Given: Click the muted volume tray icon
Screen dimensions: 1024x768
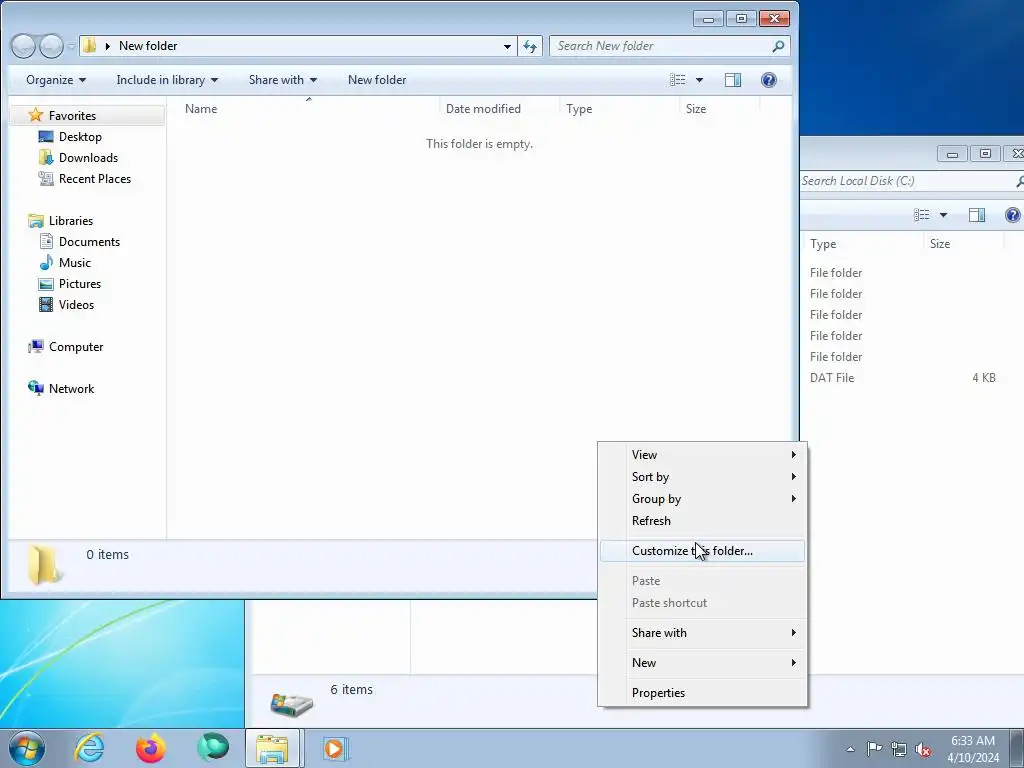Looking at the screenshot, I should tap(923, 748).
